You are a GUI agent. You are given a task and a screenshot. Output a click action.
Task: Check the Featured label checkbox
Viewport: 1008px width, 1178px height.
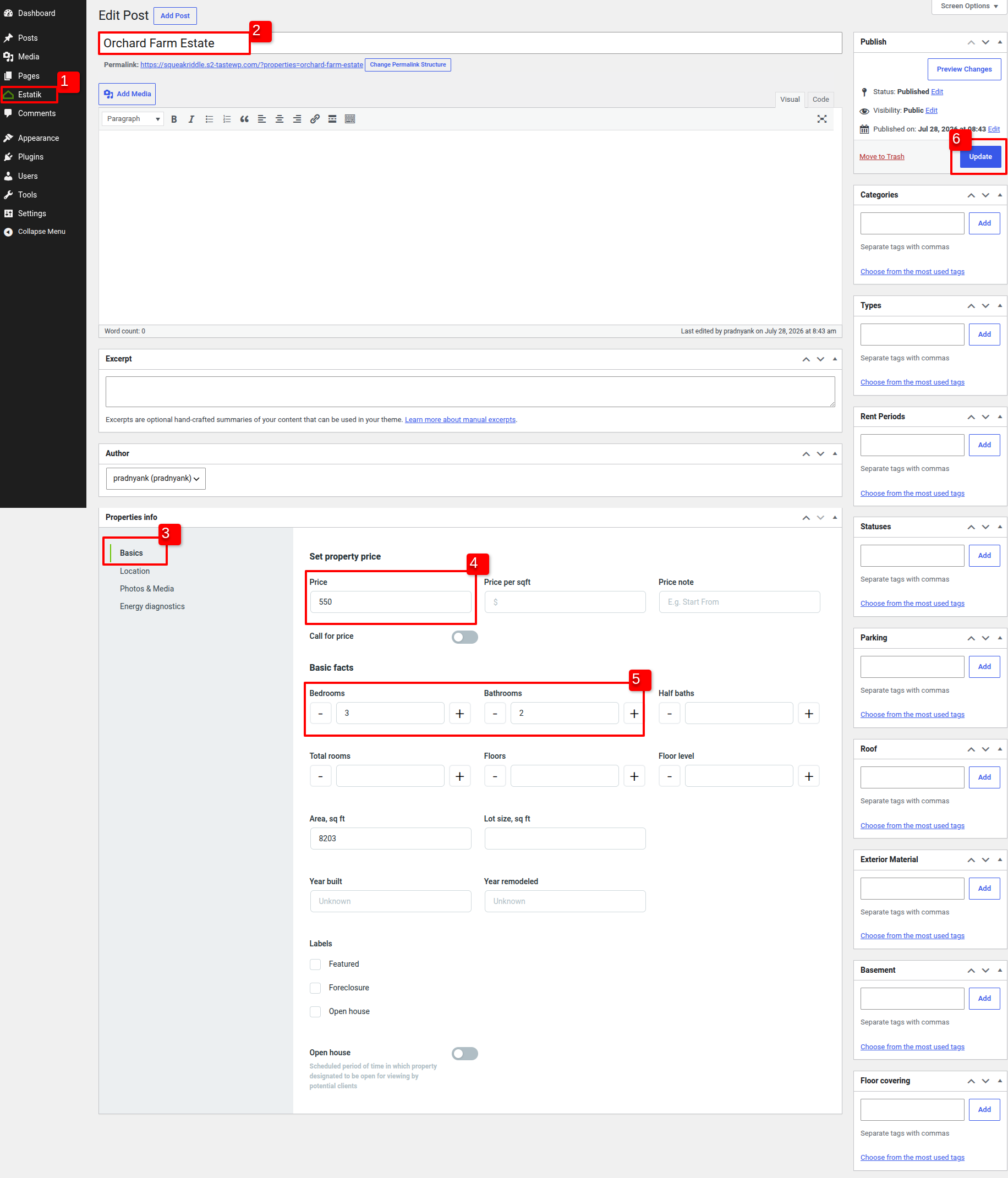point(315,964)
